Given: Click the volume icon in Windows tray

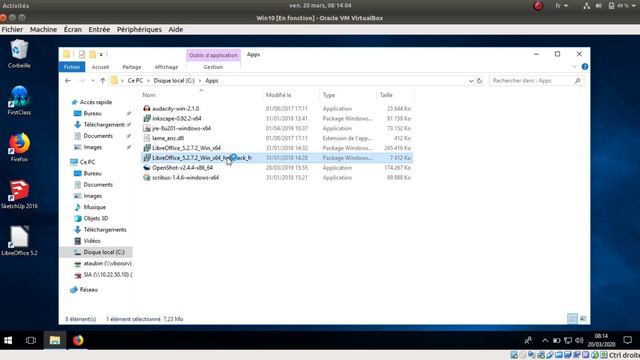Looking at the screenshot, I should 579,340.
